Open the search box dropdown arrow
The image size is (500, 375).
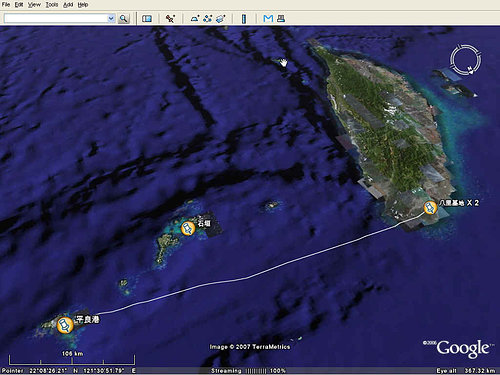pyautogui.click(x=111, y=19)
